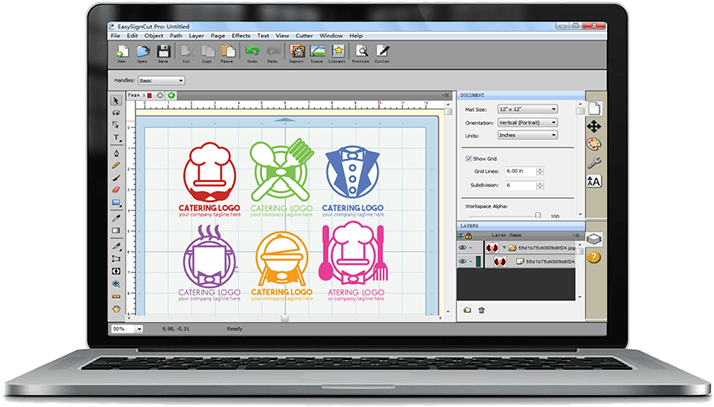Open the Effects menu
This screenshot has height=407, width=714.
(241, 35)
